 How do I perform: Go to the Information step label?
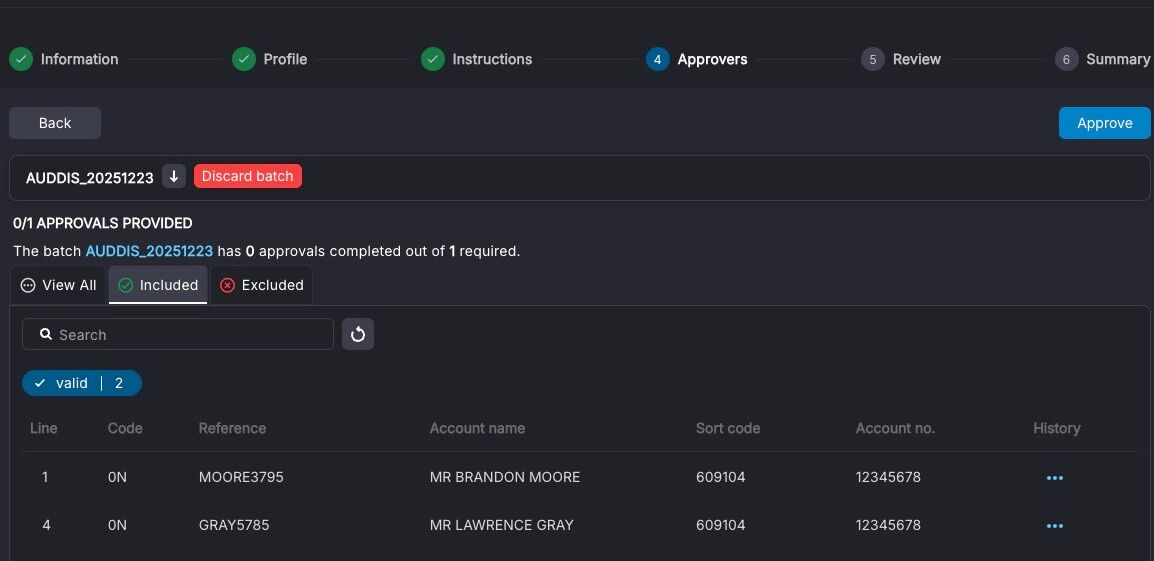[79, 60]
